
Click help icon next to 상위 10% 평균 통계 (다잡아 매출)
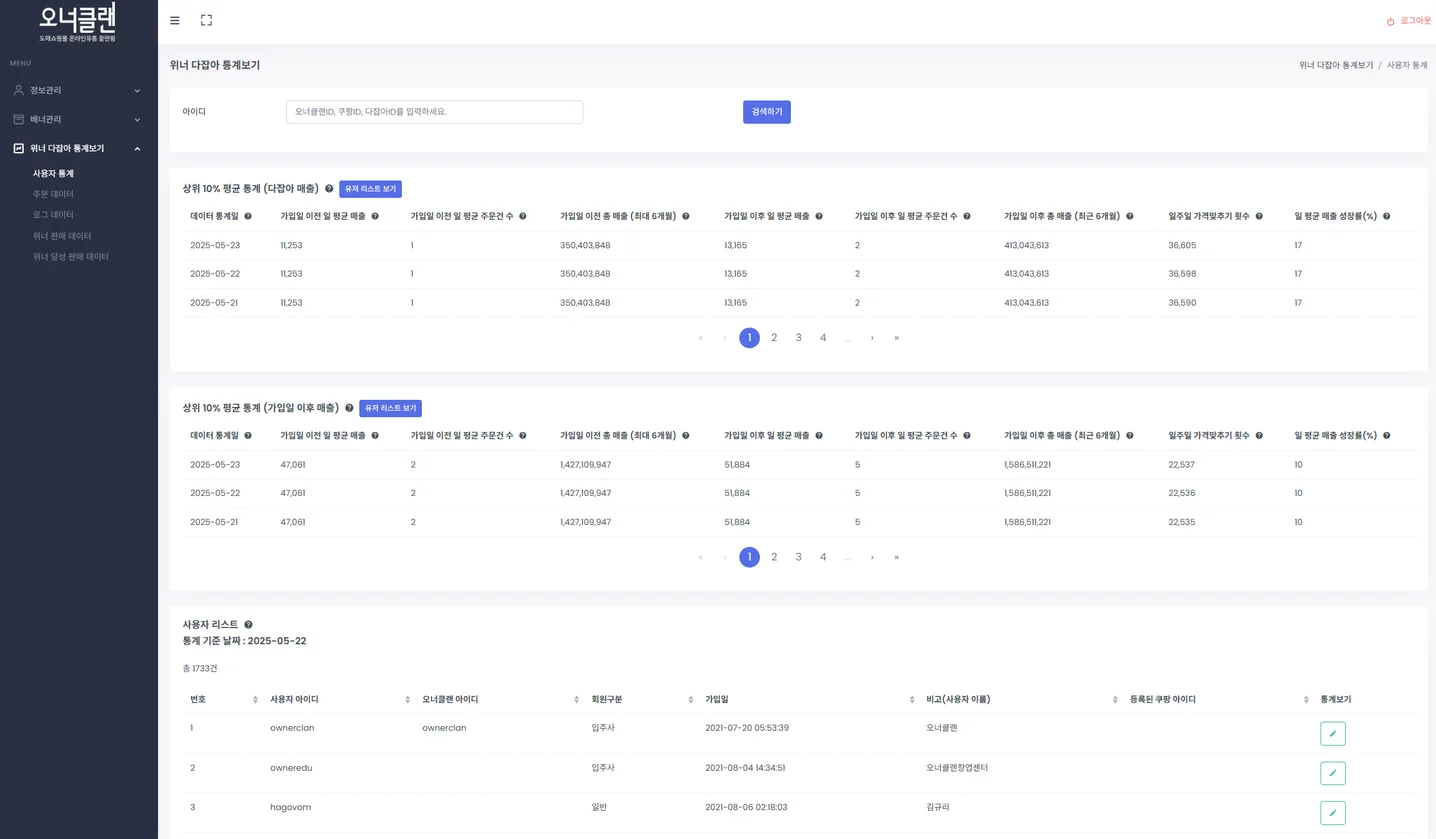tap(329, 189)
